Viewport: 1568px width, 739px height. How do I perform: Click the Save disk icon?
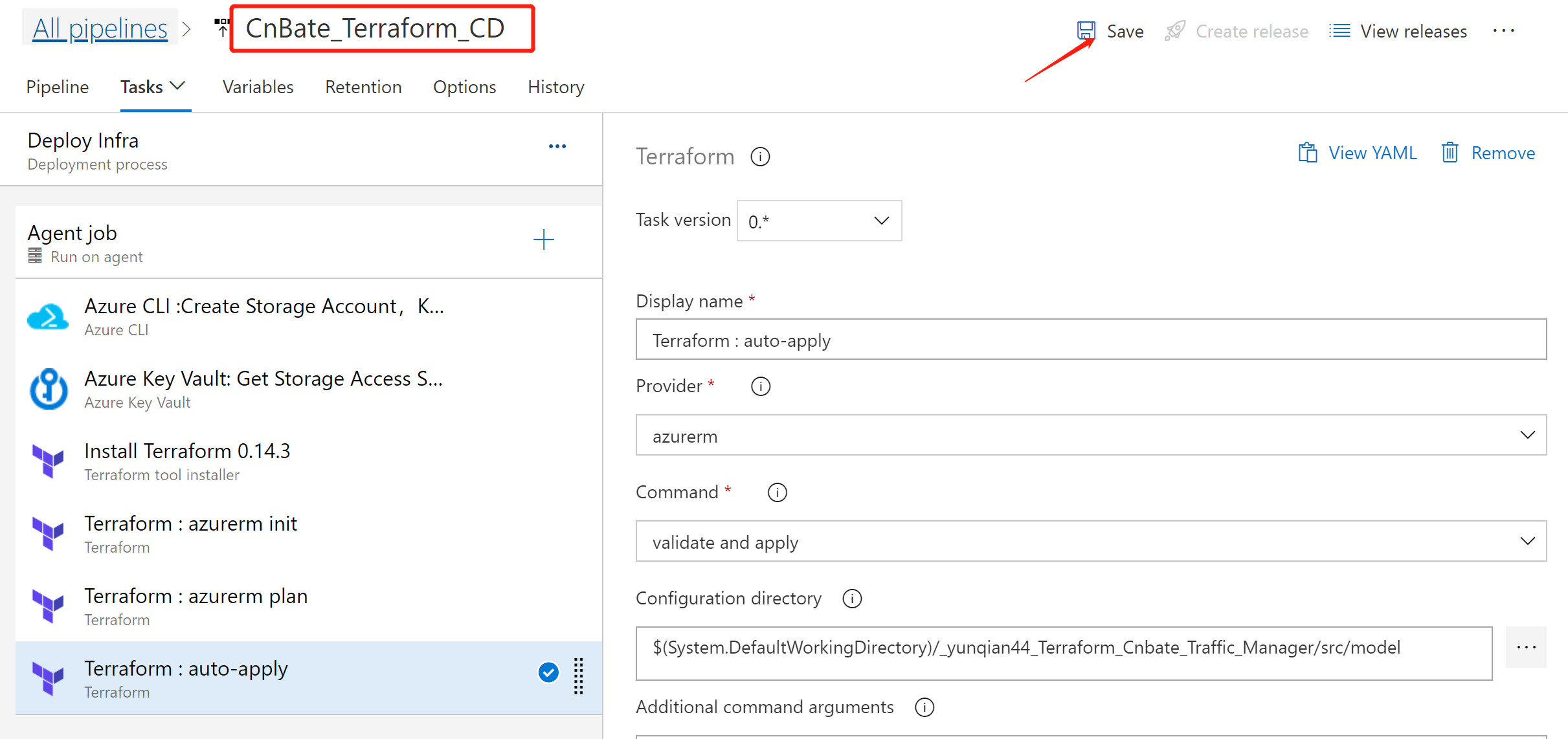click(x=1086, y=30)
